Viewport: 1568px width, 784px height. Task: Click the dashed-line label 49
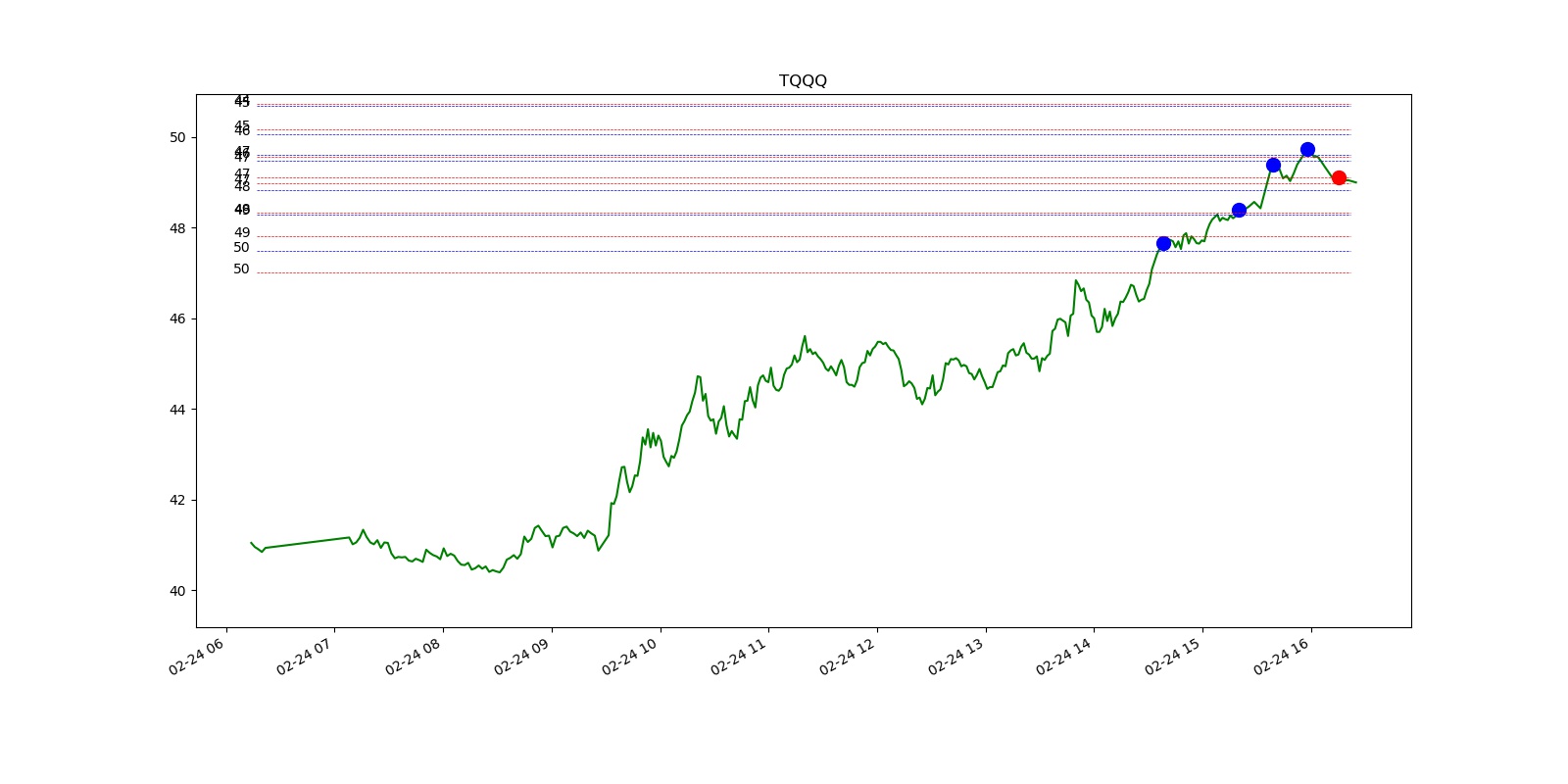(x=242, y=233)
